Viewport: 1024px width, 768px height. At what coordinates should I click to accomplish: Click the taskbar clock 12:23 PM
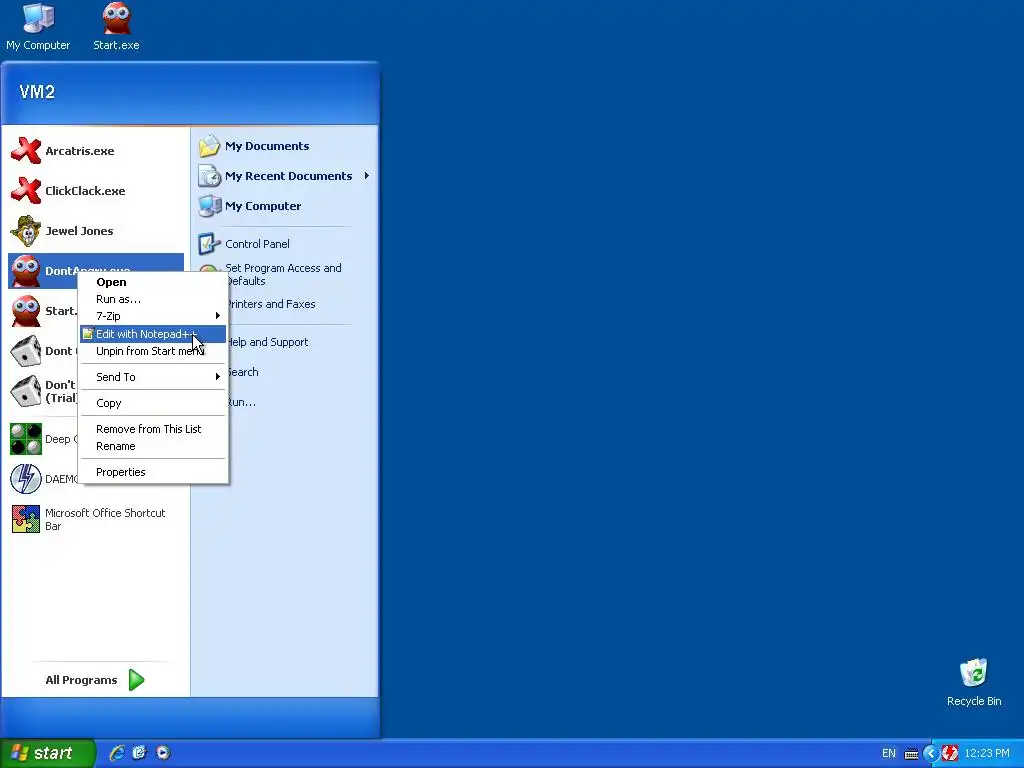pyautogui.click(x=987, y=754)
